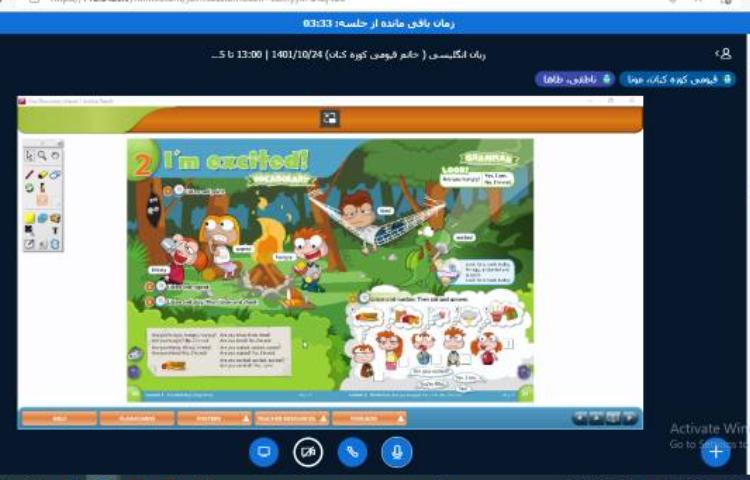Click the fullscreen icon above the book page
Viewport: 750px width, 480px height.
click(x=329, y=119)
